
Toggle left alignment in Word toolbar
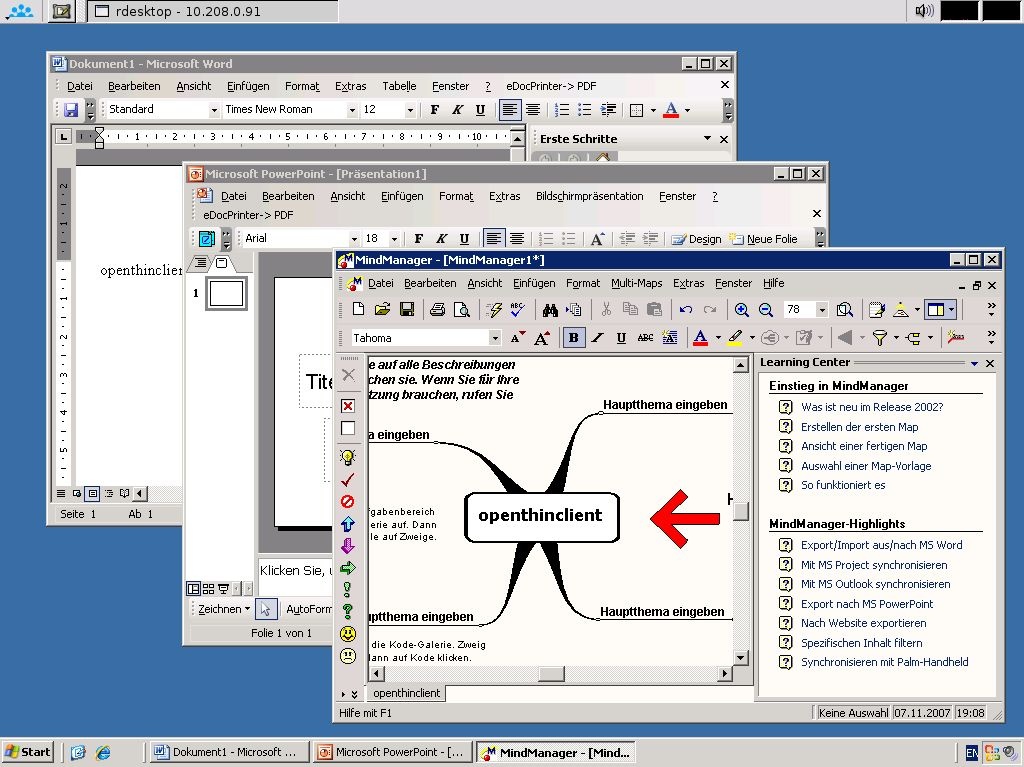[x=509, y=110]
